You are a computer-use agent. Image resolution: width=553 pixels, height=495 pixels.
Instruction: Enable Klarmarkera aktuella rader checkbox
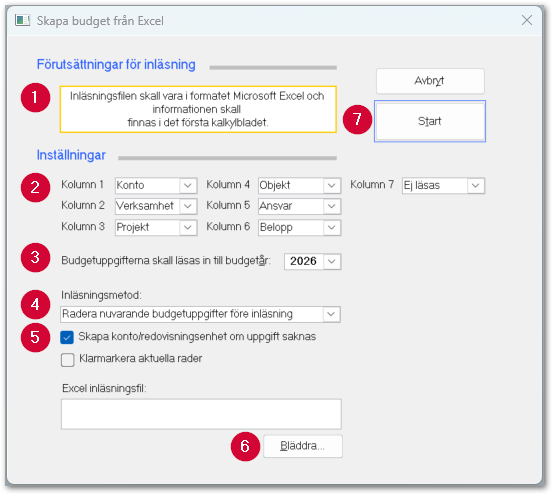point(67,360)
